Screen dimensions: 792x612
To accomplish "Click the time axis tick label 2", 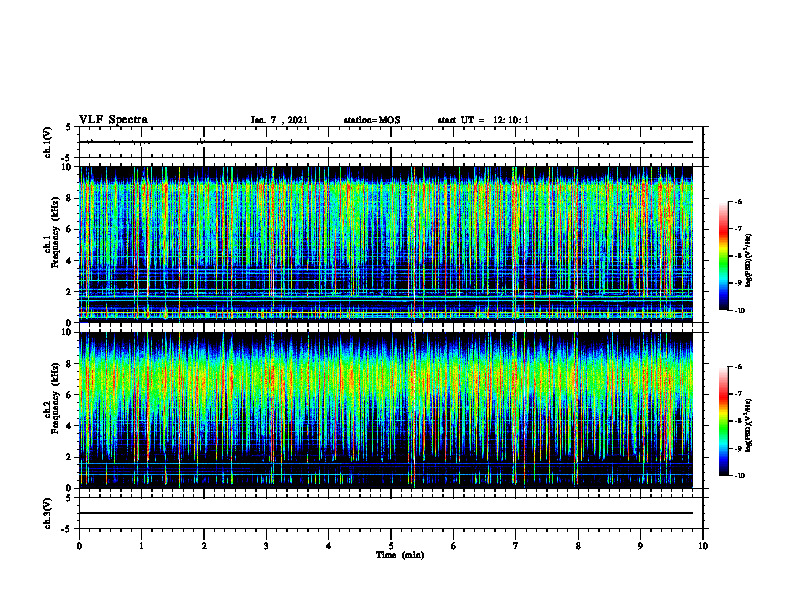I will (x=204, y=546).
